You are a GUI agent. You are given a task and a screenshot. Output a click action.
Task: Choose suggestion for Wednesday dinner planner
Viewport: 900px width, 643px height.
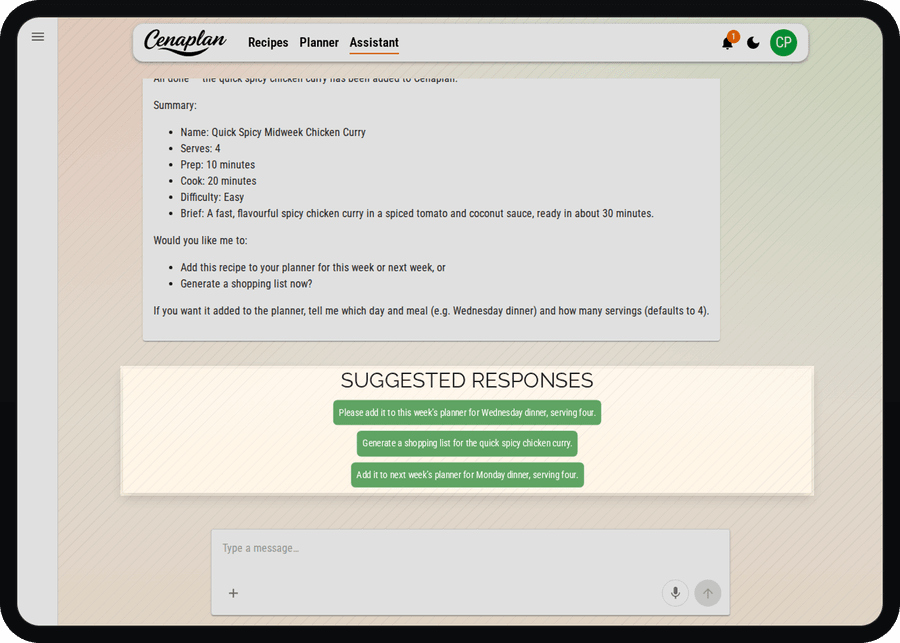coord(467,413)
